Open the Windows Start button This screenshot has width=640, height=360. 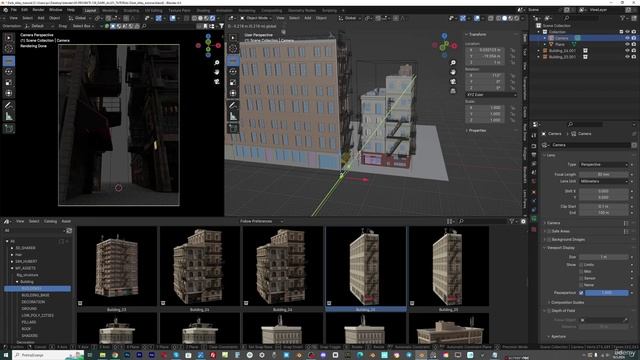click(x=6, y=356)
